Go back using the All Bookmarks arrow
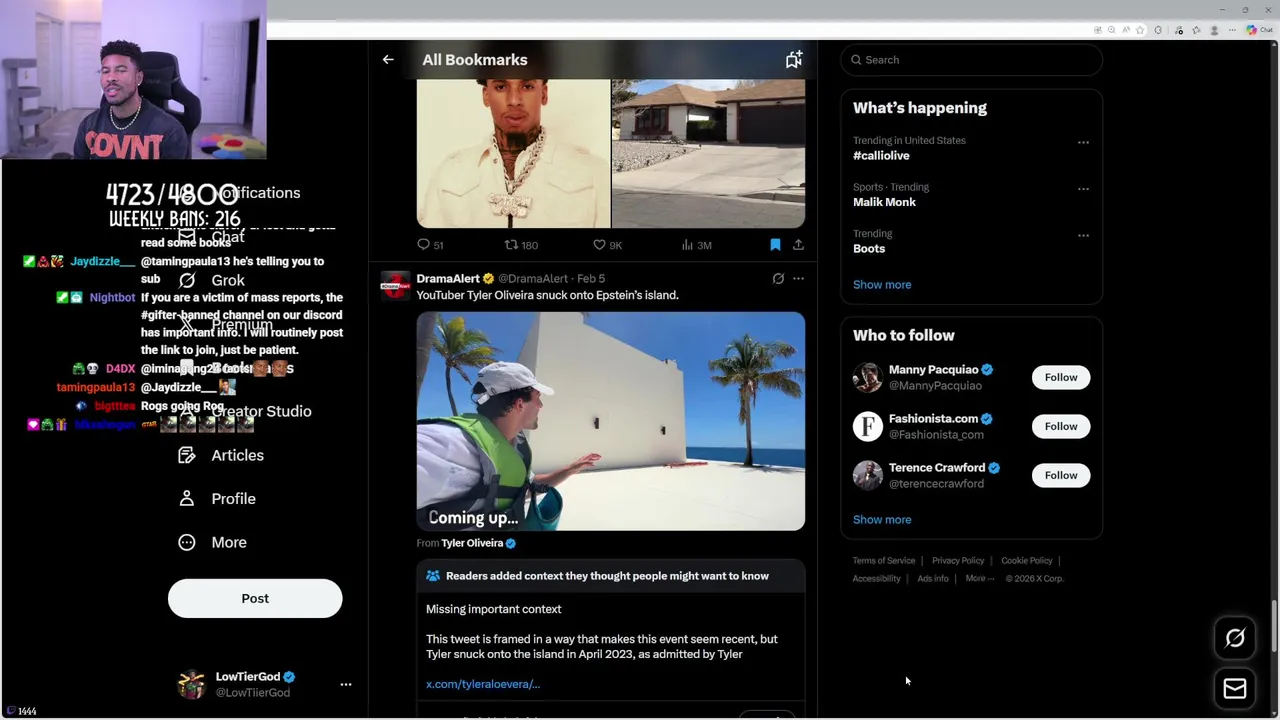This screenshot has width=1280, height=720. point(388,60)
